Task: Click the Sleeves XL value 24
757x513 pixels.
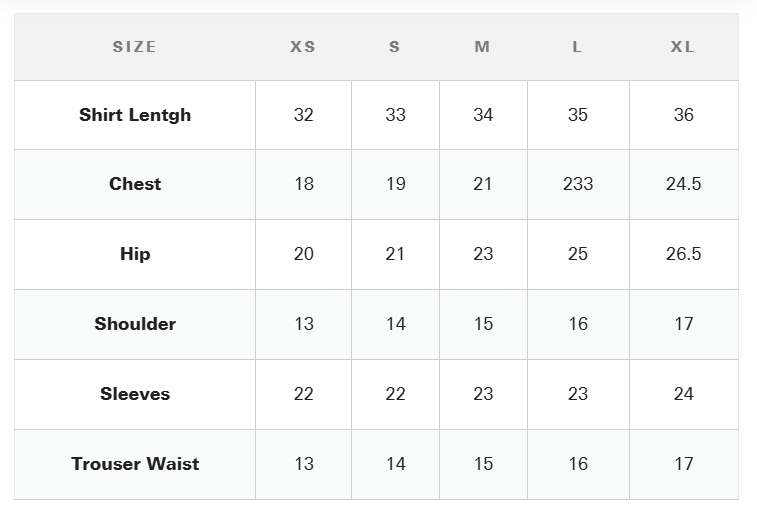Action: 684,394
